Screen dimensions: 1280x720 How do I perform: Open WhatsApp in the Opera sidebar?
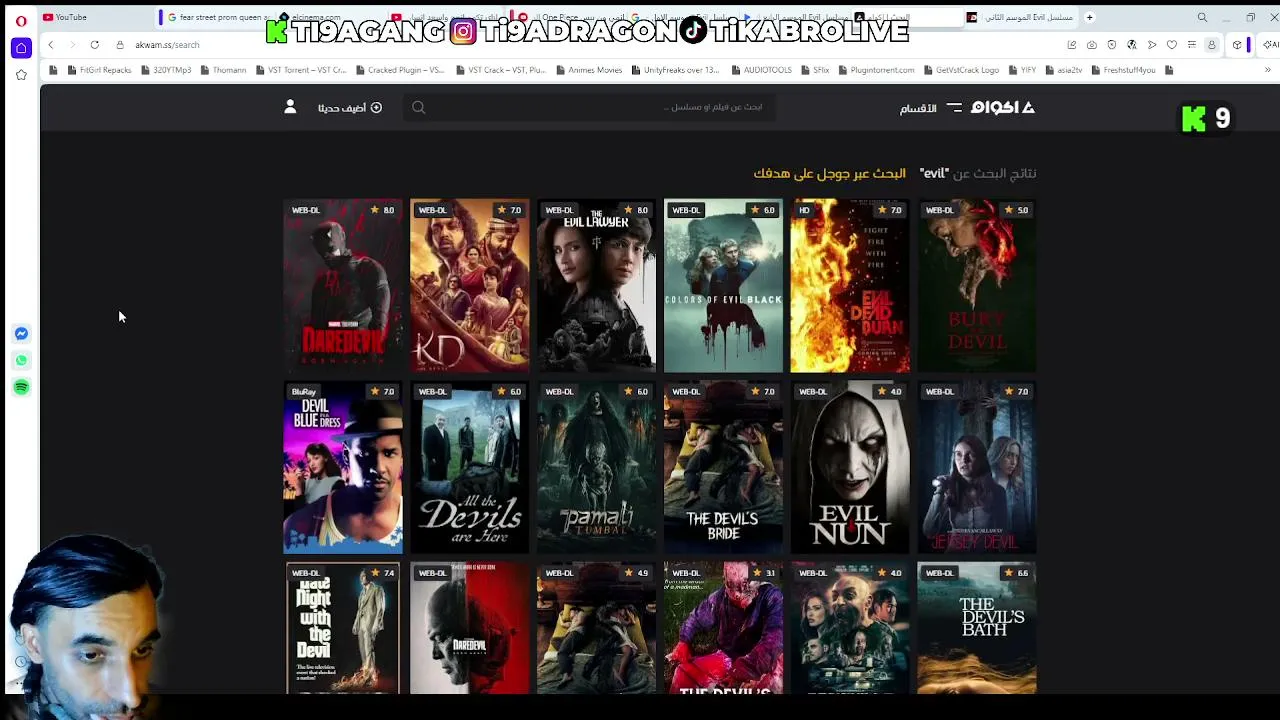[x=21, y=360]
